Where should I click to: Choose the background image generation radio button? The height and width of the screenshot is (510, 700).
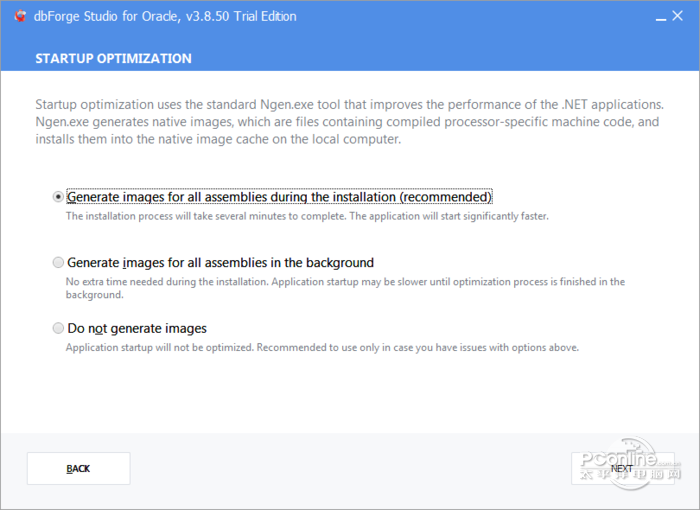57,263
